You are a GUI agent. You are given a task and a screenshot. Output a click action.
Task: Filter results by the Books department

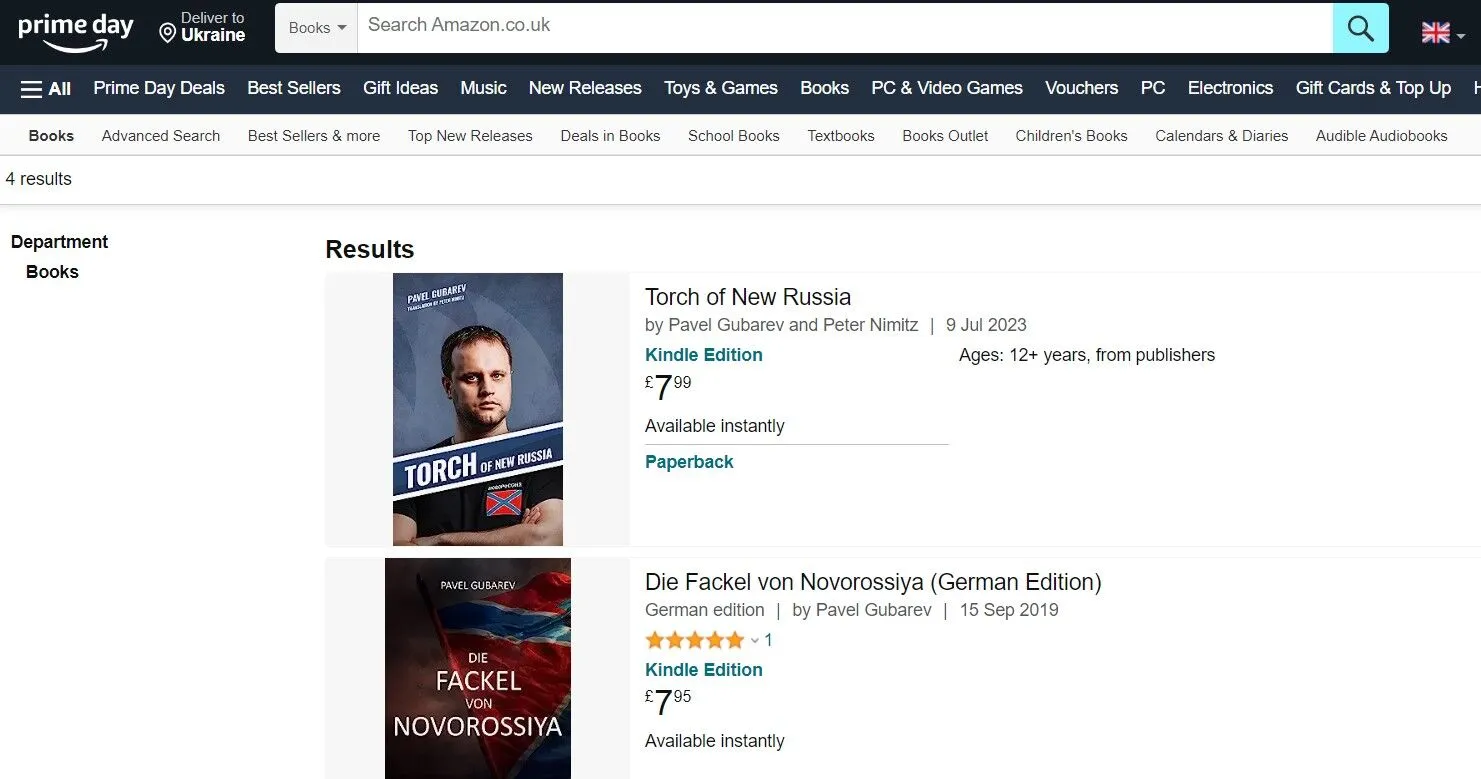[x=52, y=271]
